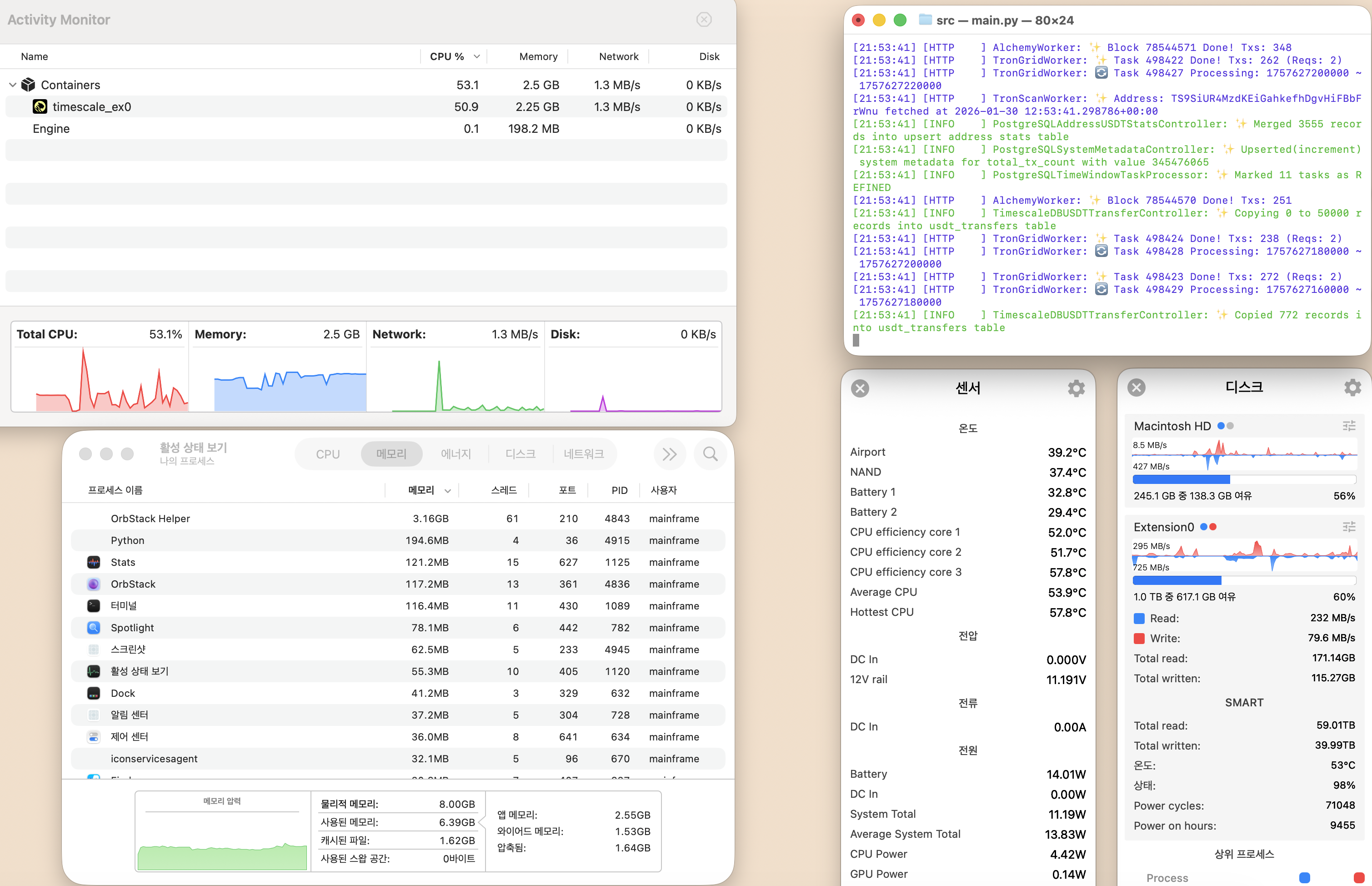Sort by CPU % column chevron

tap(477, 56)
